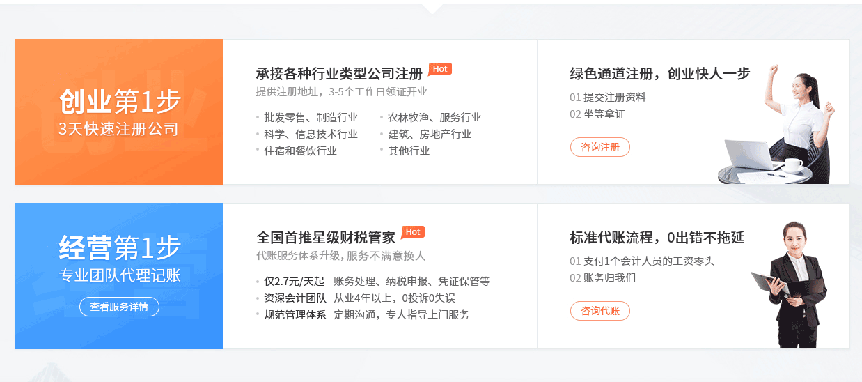The width and height of the screenshot is (862, 382).
Task: Click heading 全国首推星级财税管家
Action: tap(326, 237)
